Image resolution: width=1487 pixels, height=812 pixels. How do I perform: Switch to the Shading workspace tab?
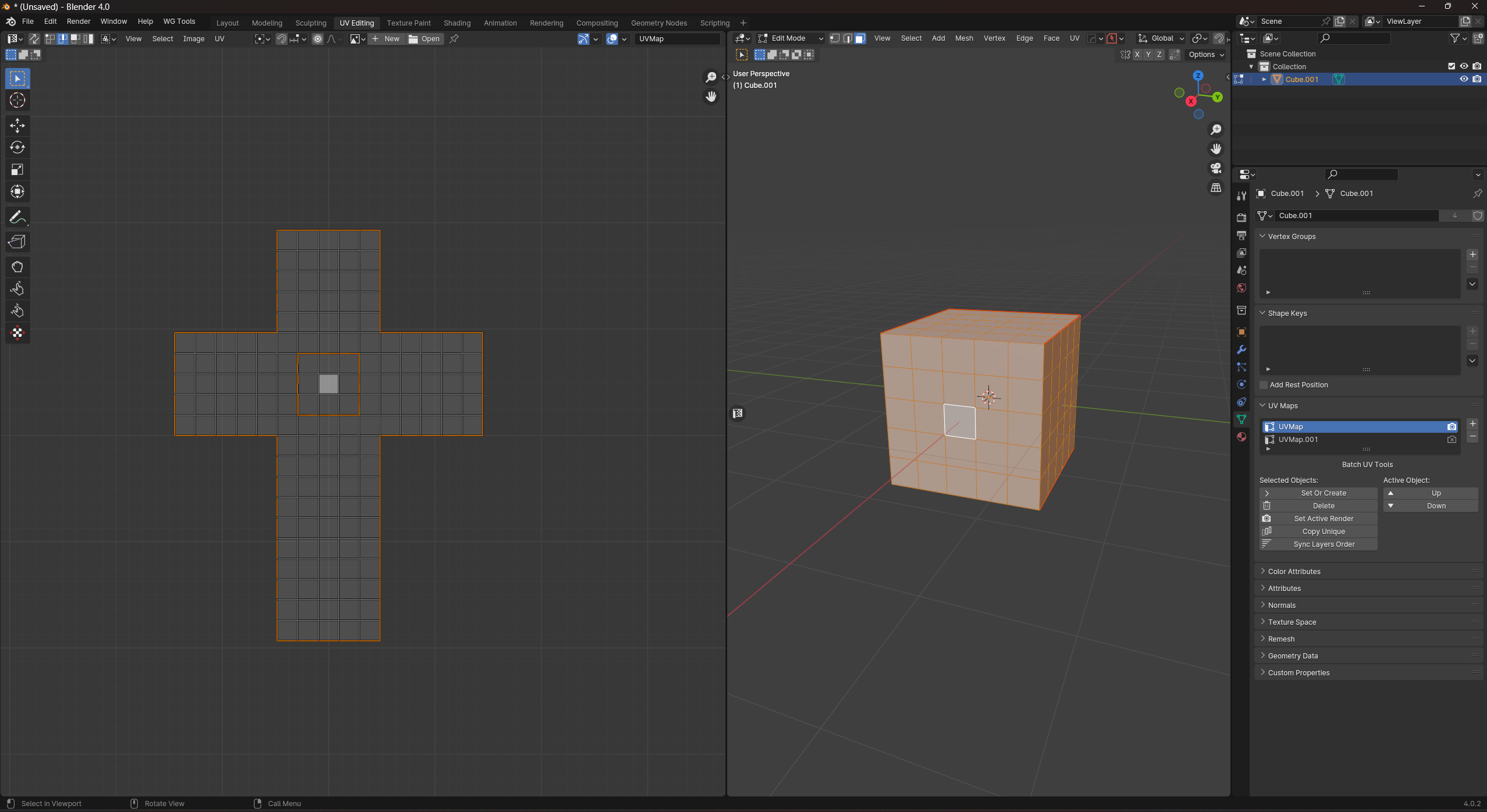457,23
